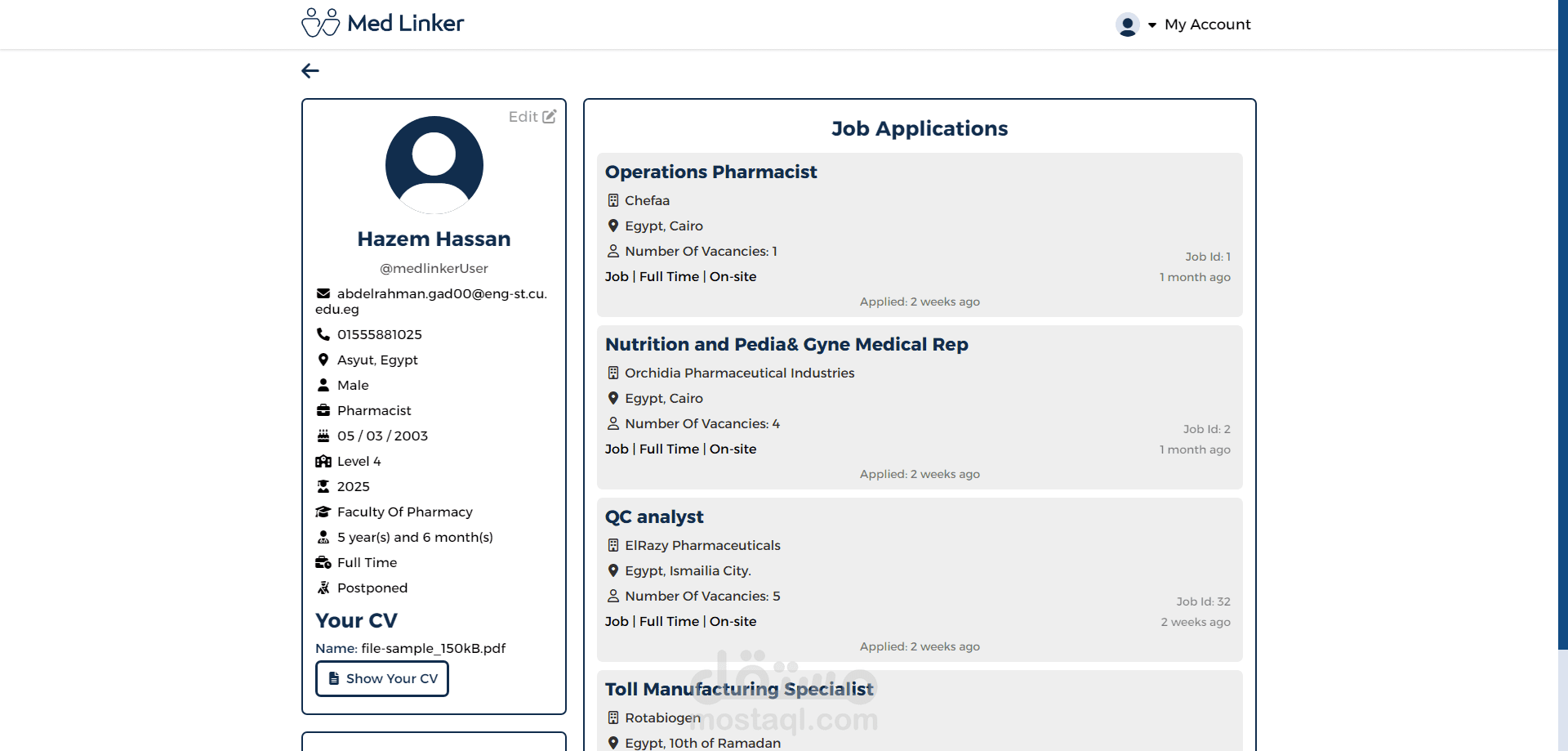
Task: Go back using the left arrow icon
Action: coord(310,71)
